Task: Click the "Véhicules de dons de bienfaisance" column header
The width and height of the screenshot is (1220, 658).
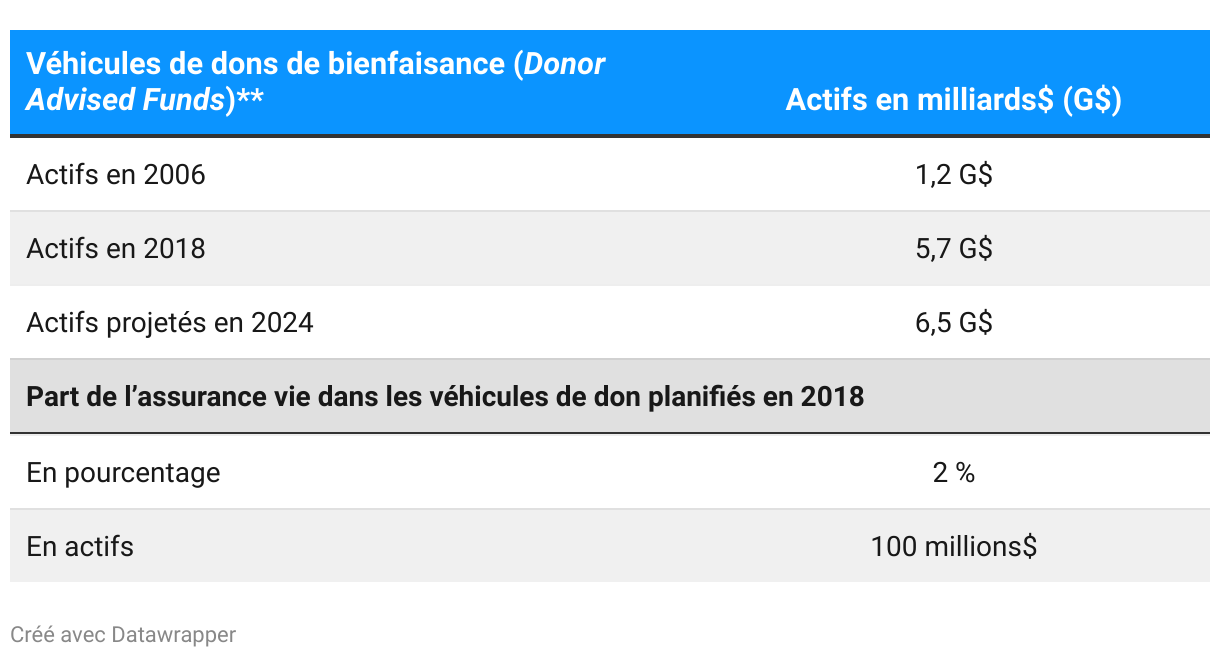Action: pyautogui.click(x=270, y=64)
